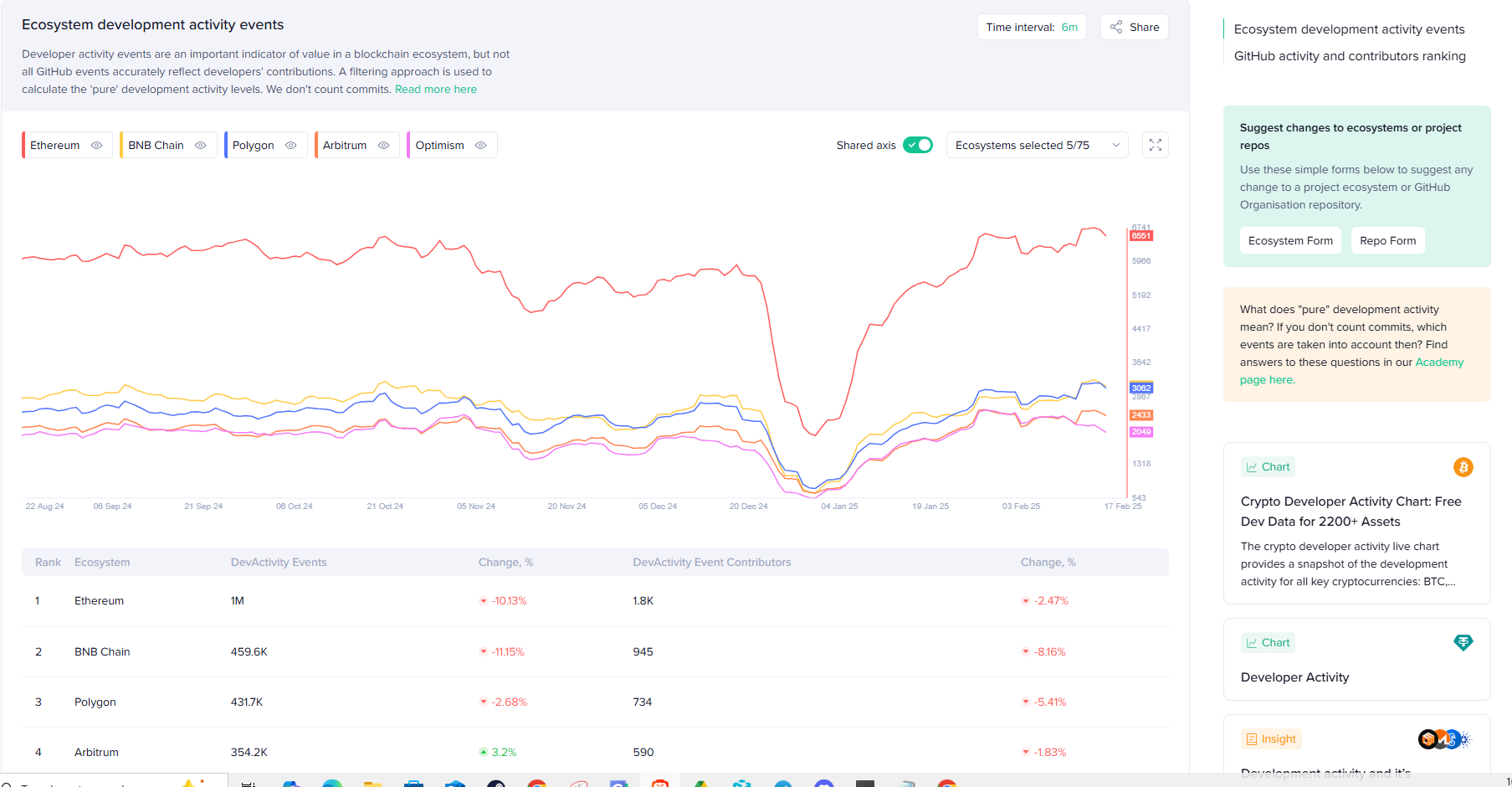Toggle Ethereum line visibility eye icon
This screenshot has height=787, width=1512.
click(x=97, y=145)
